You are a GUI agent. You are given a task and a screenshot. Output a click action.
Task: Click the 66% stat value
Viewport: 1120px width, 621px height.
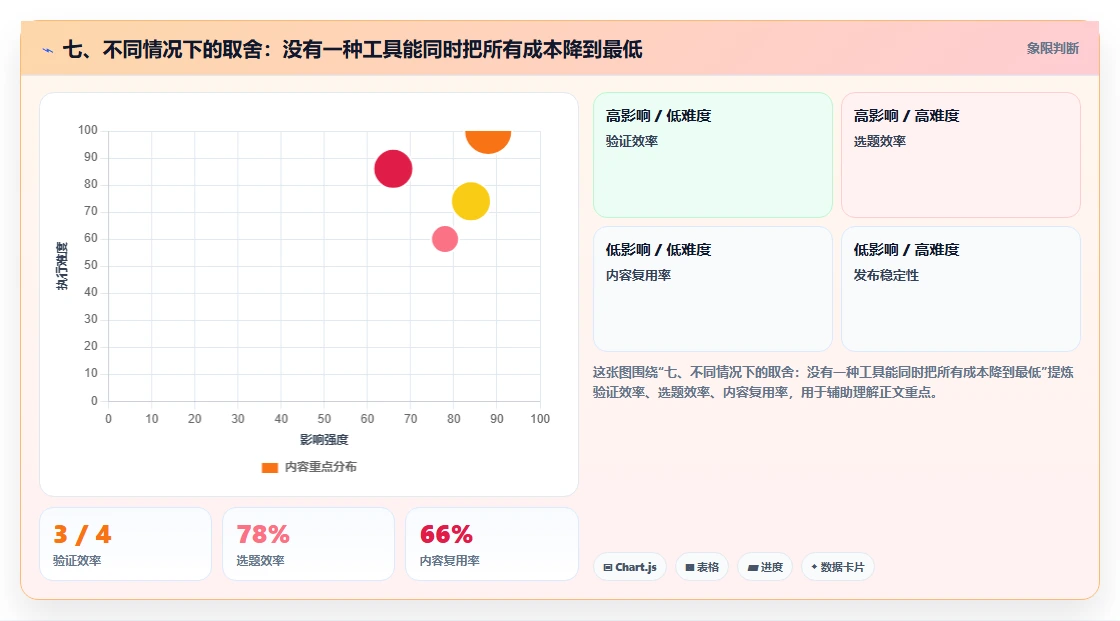tap(446, 535)
